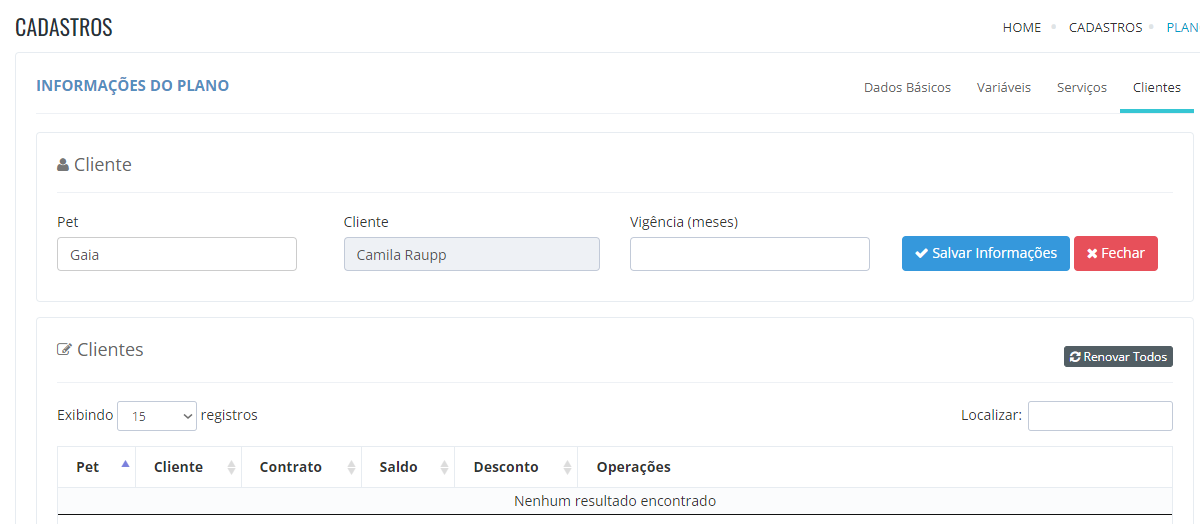Click the Renovar Todos button
The height and width of the screenshot is (524, 1200).
click(1118, 357)
